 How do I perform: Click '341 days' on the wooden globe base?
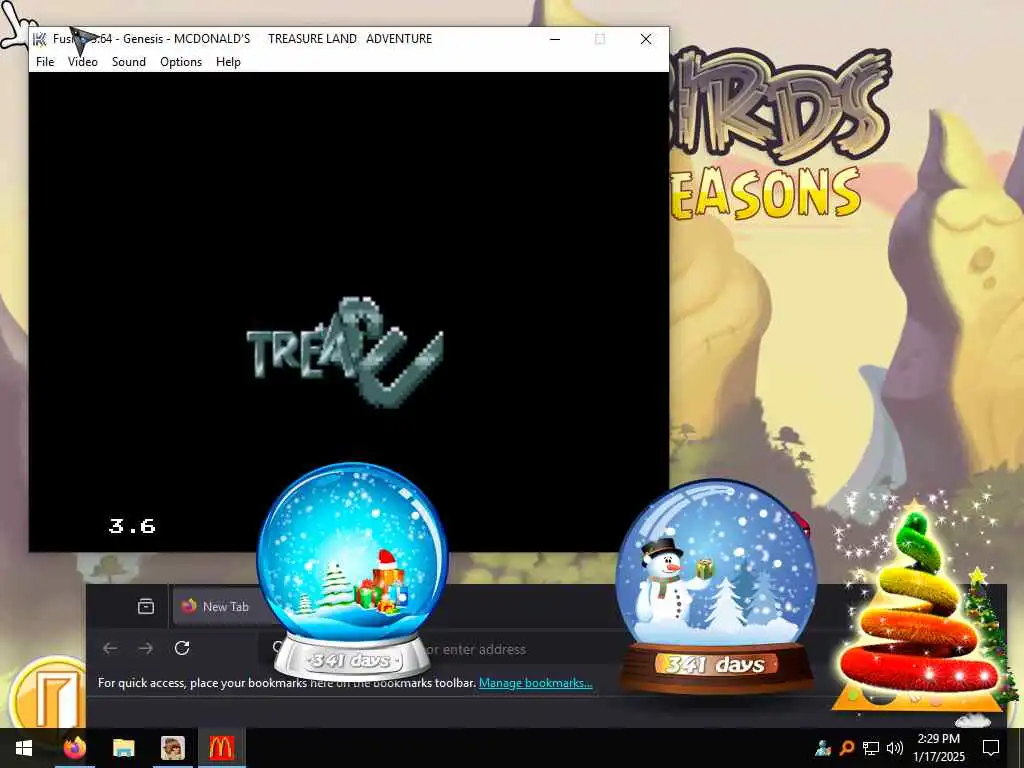click(x=716, y=665)
